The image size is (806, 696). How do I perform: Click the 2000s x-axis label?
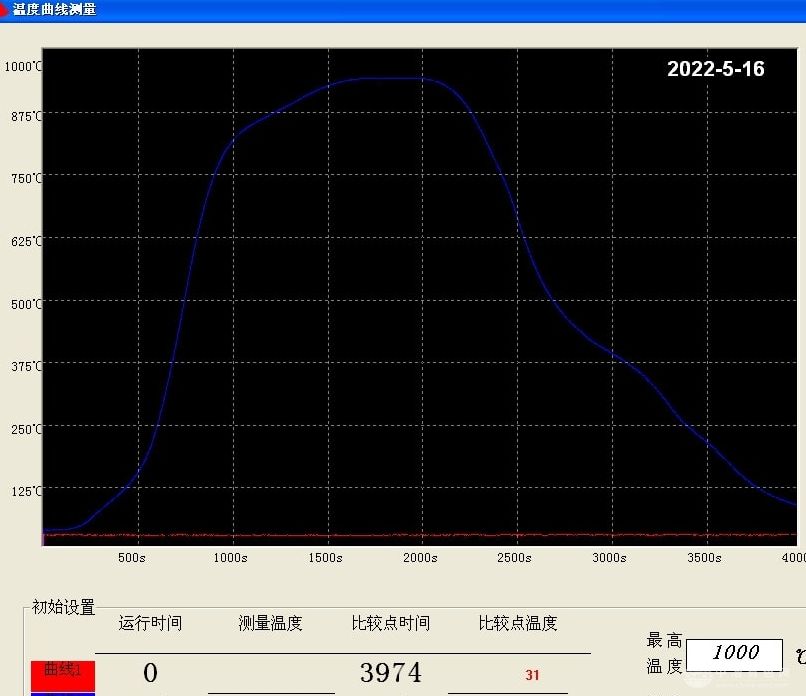point(420,558)
